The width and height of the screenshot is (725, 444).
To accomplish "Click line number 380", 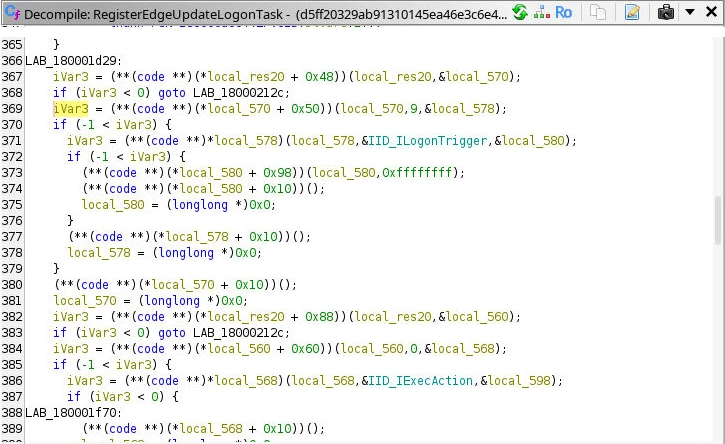I will 12,285.
